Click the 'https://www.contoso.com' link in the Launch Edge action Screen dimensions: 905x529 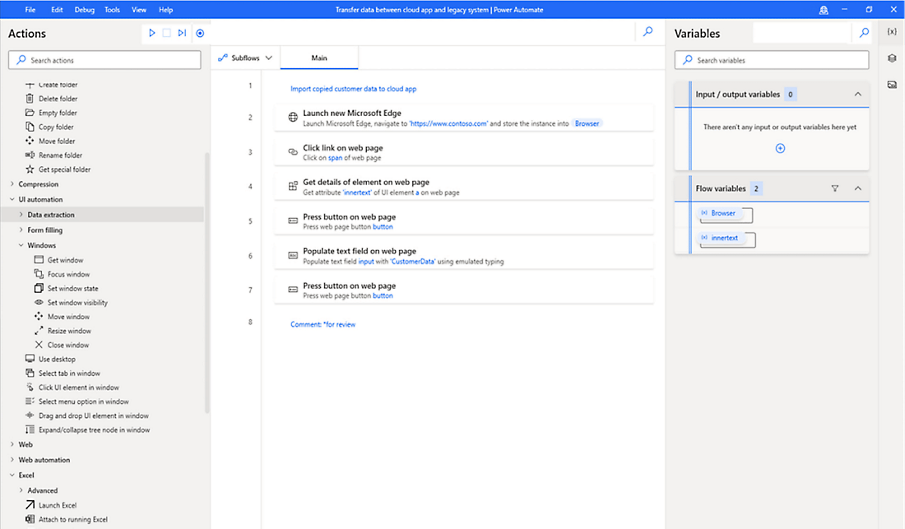point(447,123)
